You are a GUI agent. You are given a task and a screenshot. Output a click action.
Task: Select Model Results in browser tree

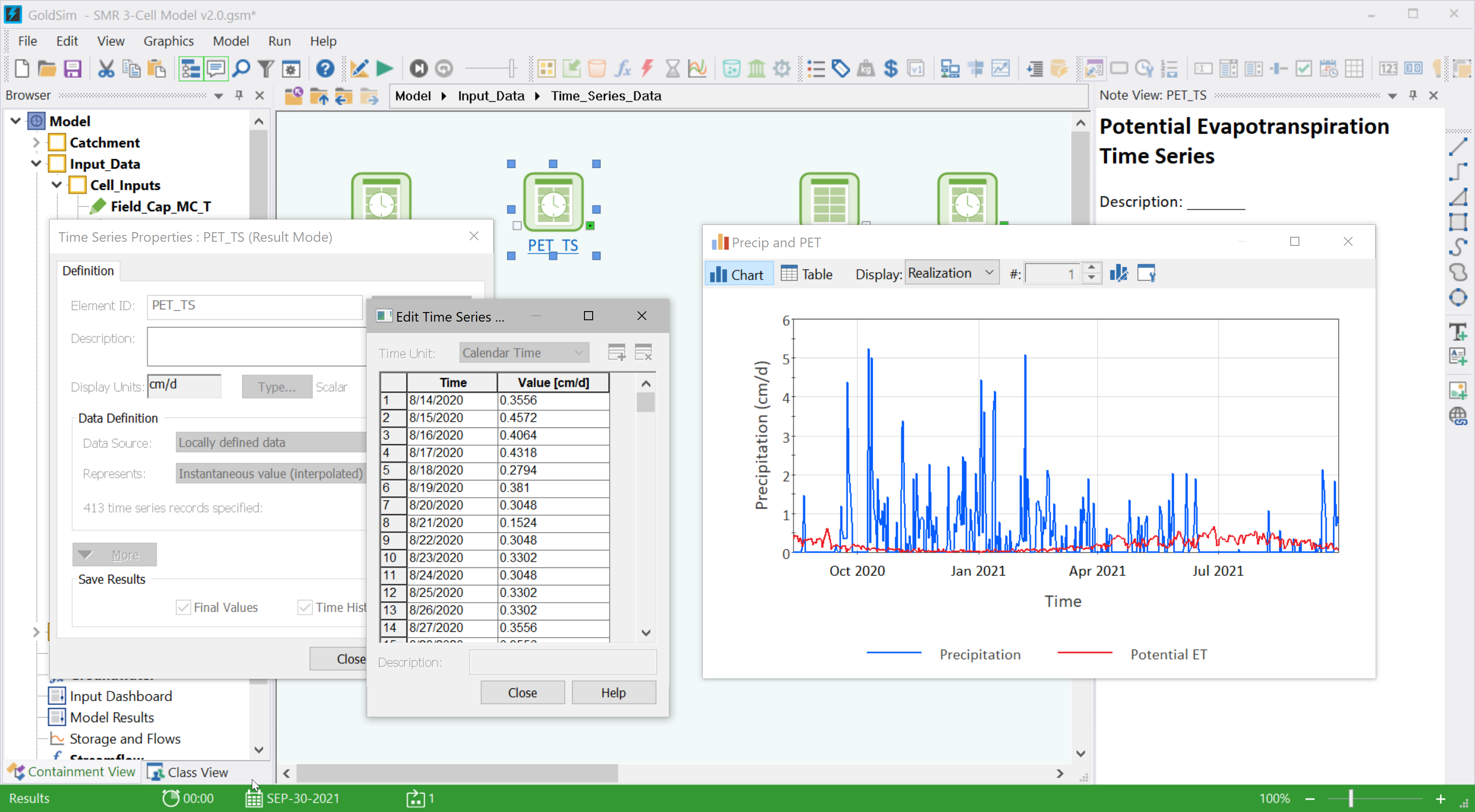[112, 717]
